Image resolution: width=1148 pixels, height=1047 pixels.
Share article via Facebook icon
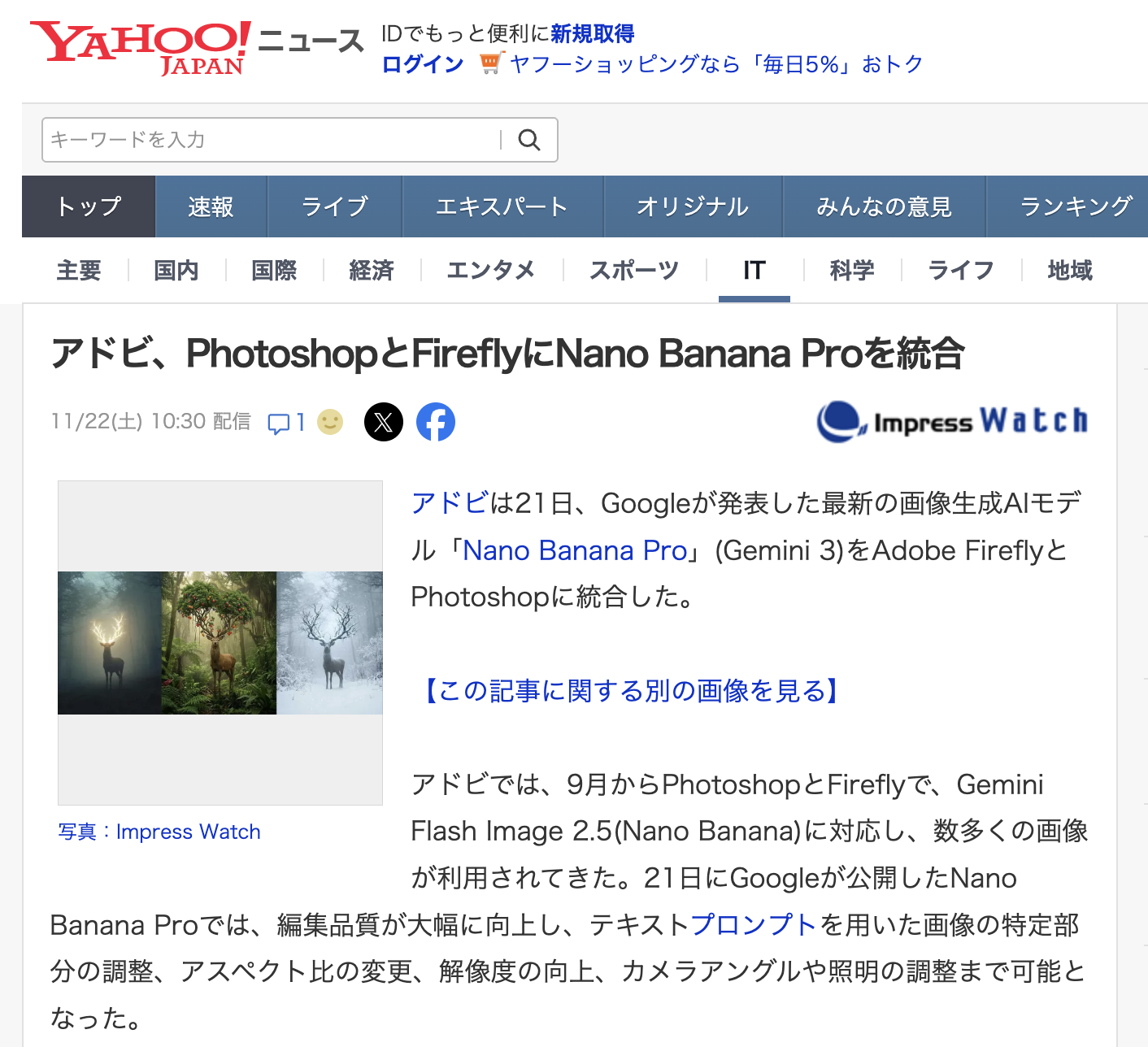point(436,422)
